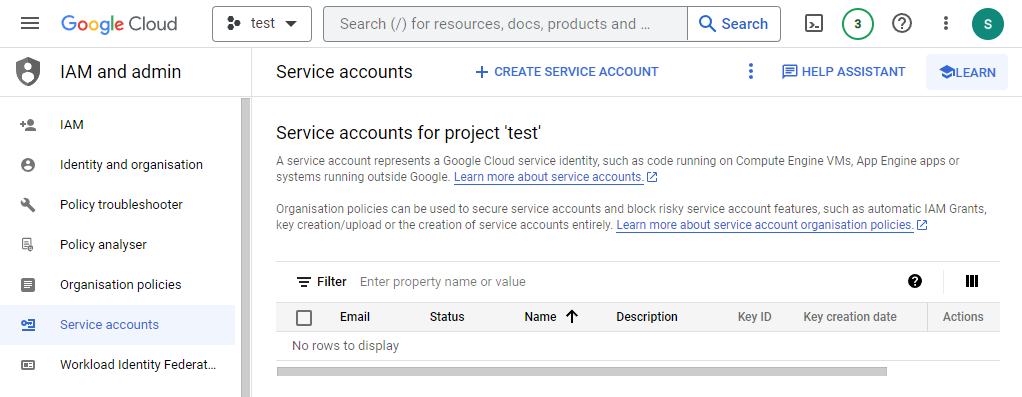Click the table horizontal scrollbar
1022x397 pixels.
coord(581,372)
